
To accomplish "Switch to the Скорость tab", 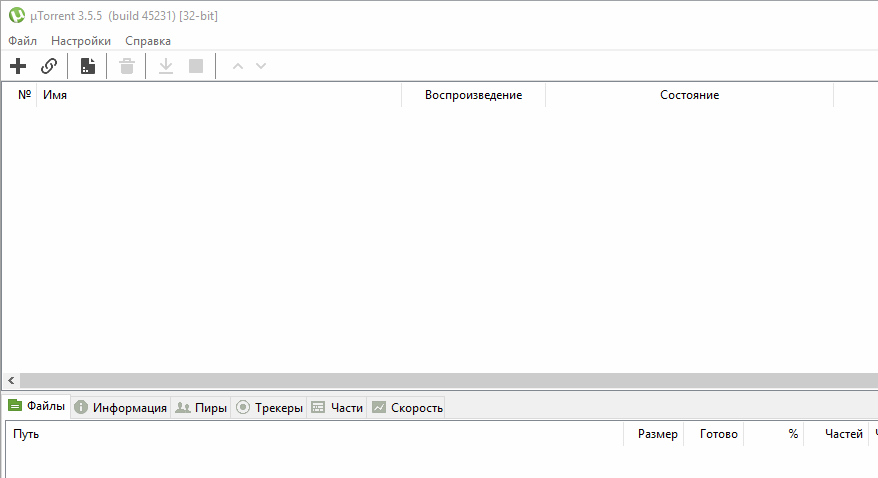I will [x=406, y=408].
